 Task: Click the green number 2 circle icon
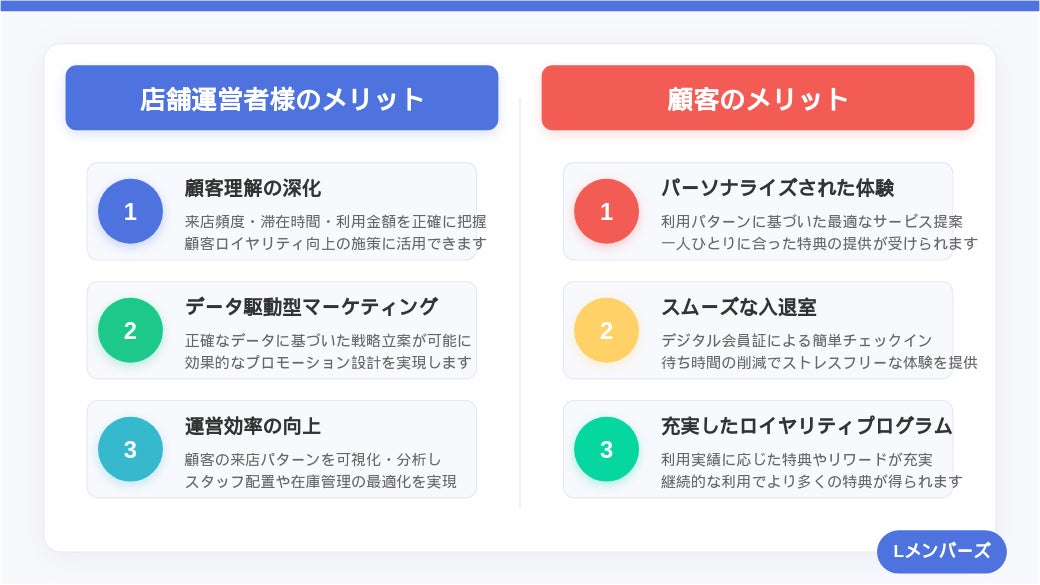click(x=130, y=330)
